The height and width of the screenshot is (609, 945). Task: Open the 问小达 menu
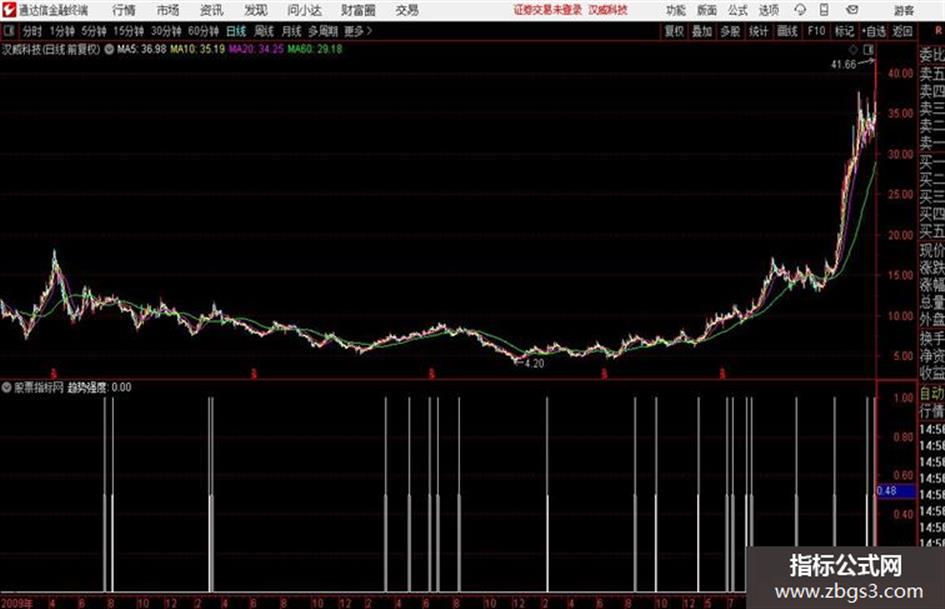pyautogui.click(x=304, y=10)
